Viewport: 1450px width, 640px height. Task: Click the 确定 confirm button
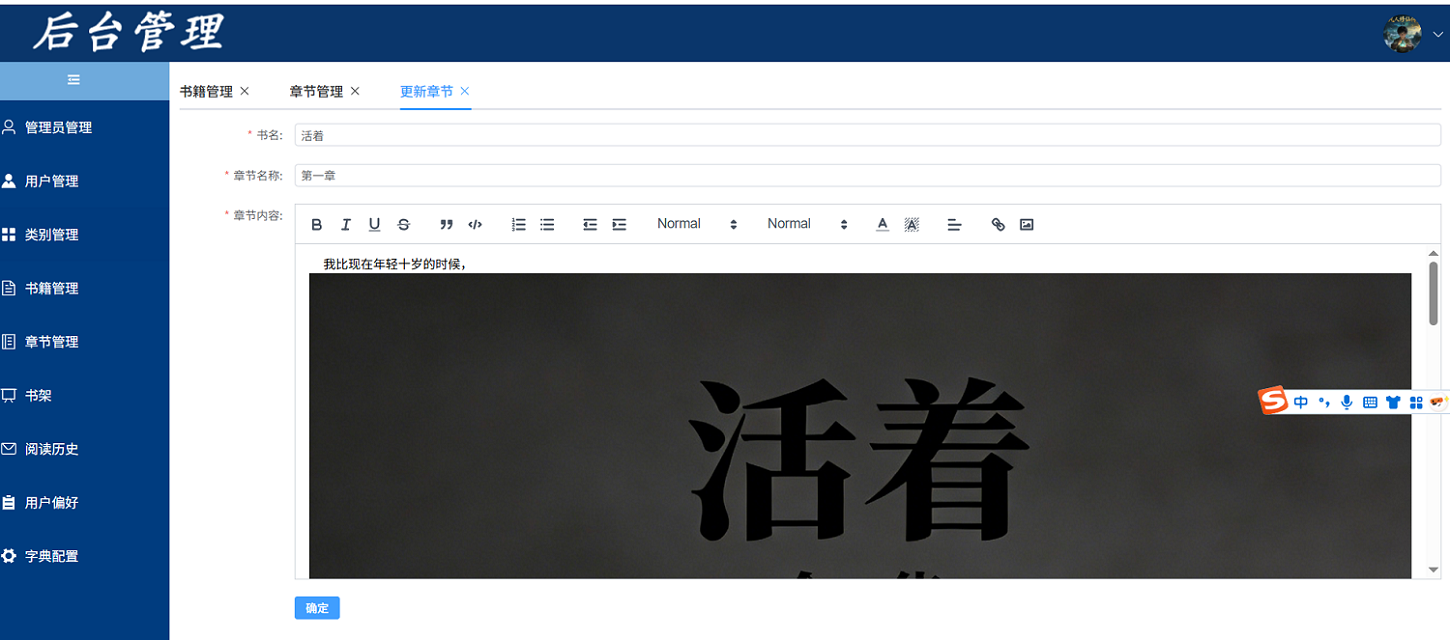tap(316, 607)
